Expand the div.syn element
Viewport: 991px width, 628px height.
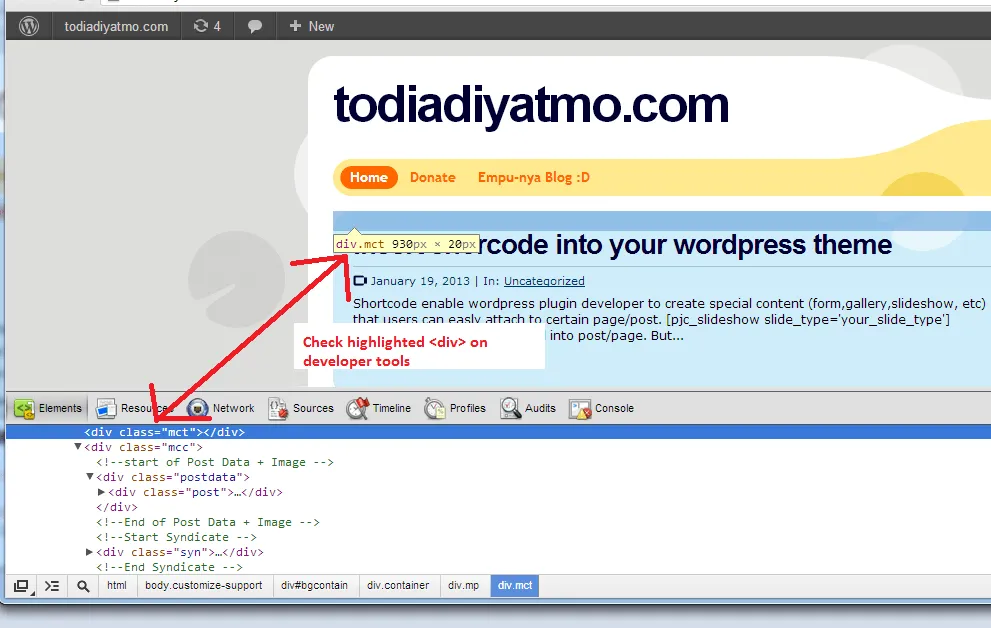(89, 551)
